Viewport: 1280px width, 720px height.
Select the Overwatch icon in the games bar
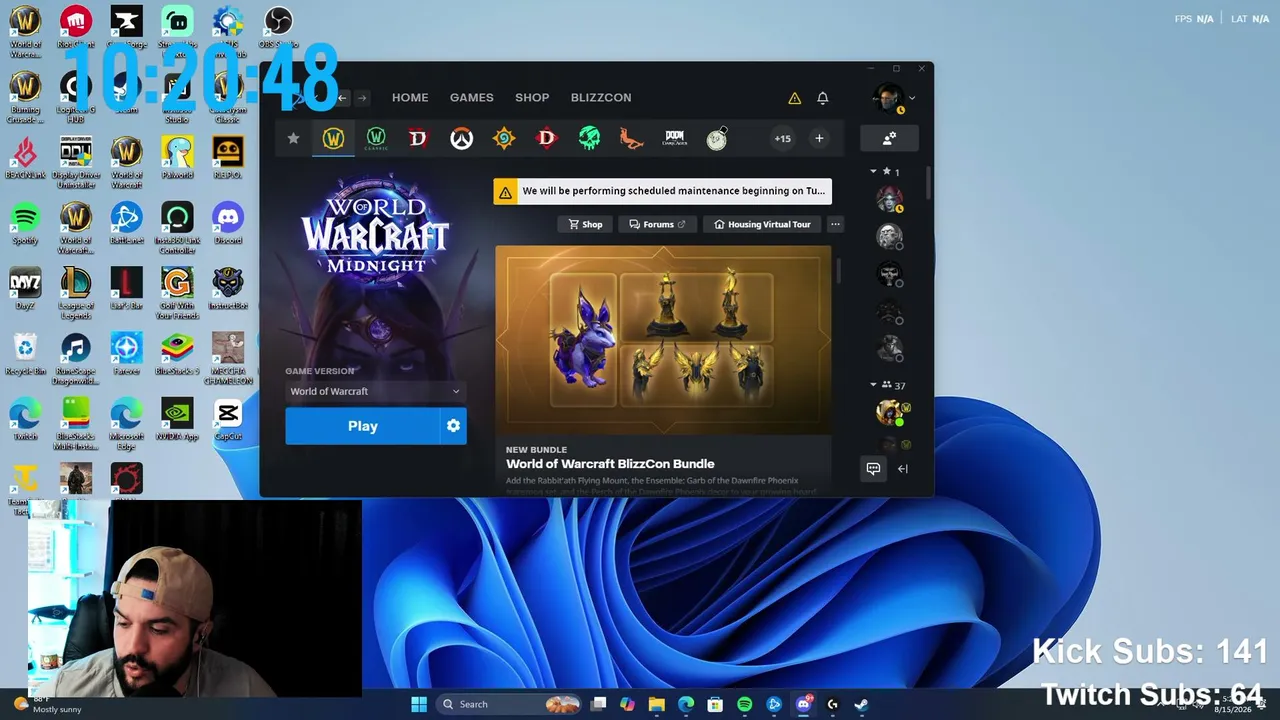pos(461,139)
